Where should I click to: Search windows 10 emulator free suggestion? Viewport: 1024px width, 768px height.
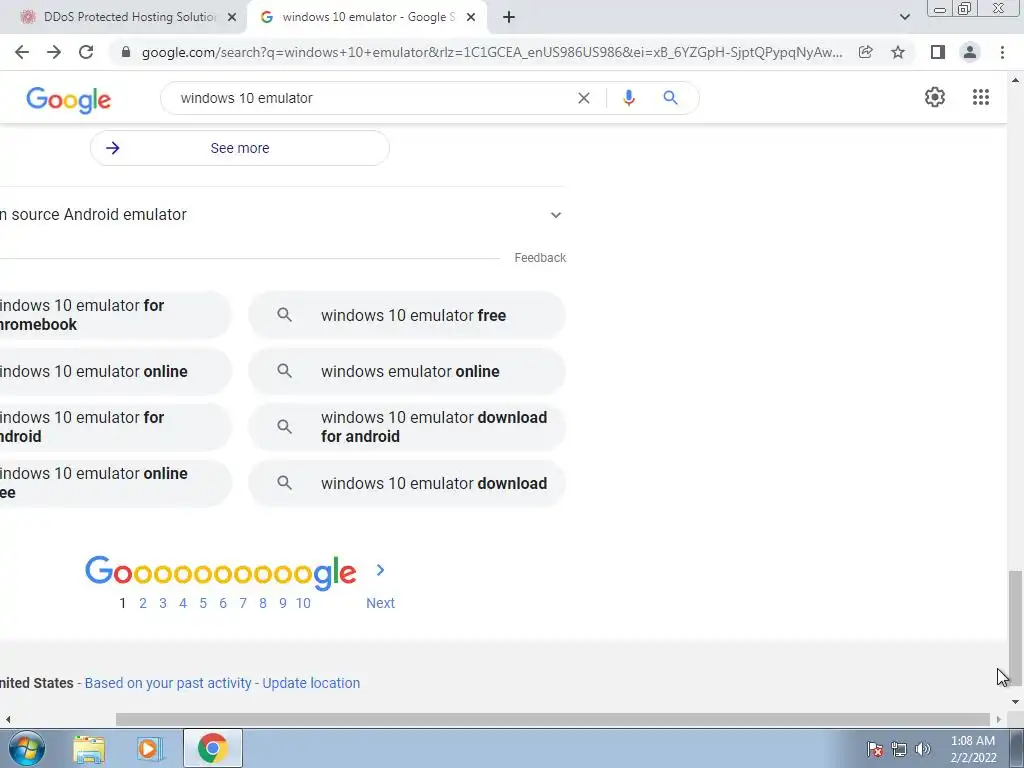407,315
